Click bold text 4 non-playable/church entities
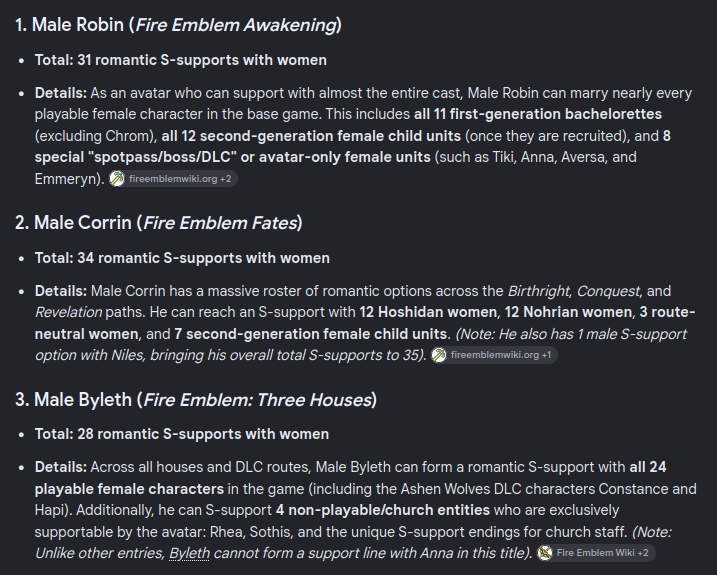This screenshot has width=717, height=575. pyautogui.click(x=383, y=510)
